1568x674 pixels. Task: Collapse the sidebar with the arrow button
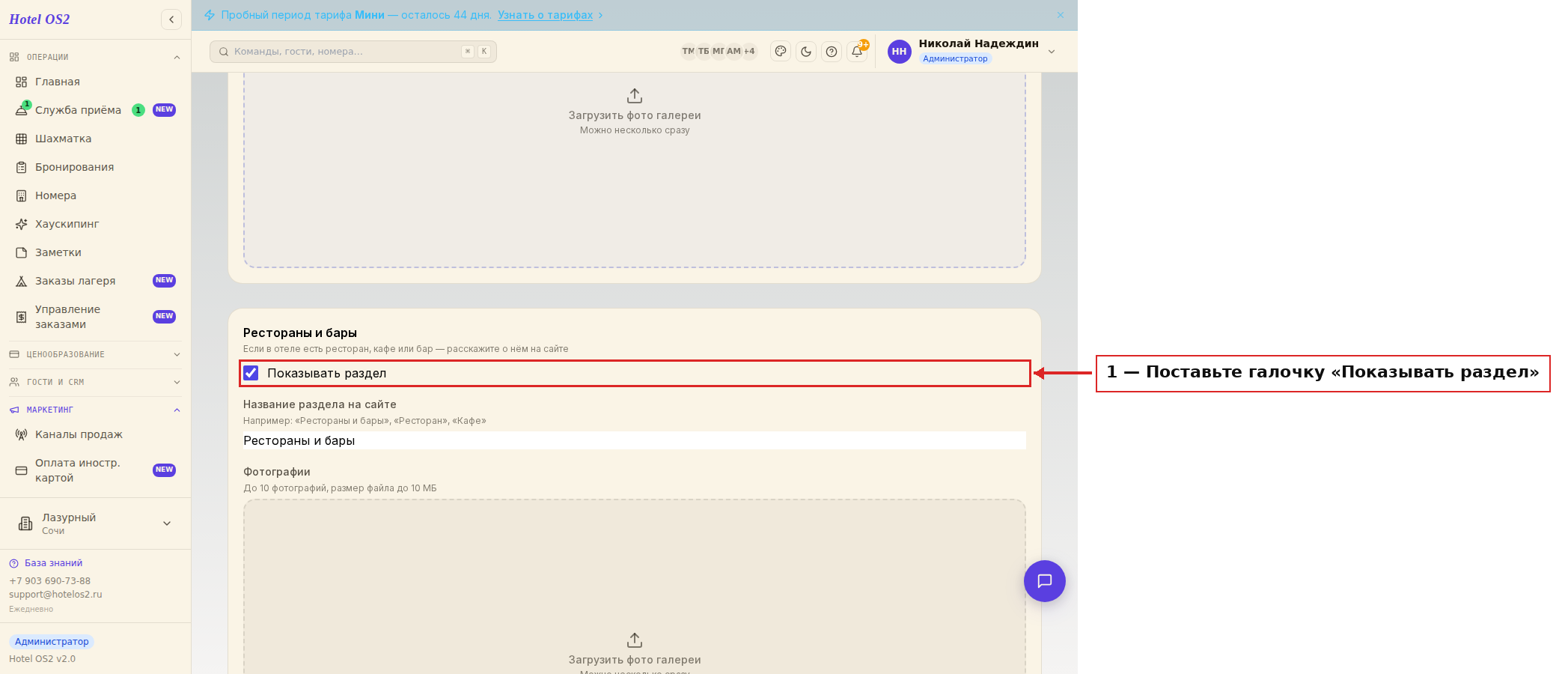tap(171, 19)
